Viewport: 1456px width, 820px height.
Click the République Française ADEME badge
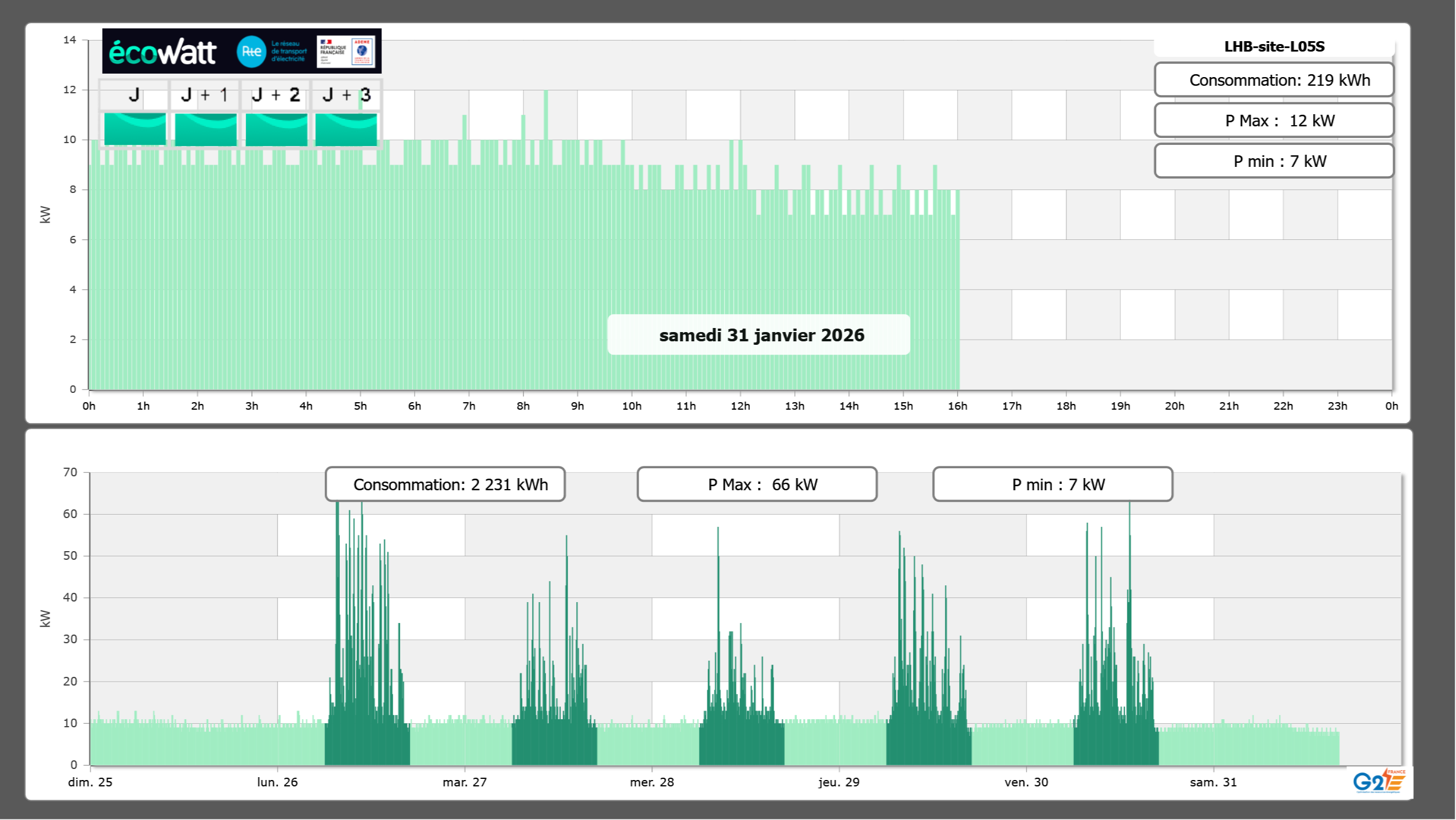click(x=346, y=52)
